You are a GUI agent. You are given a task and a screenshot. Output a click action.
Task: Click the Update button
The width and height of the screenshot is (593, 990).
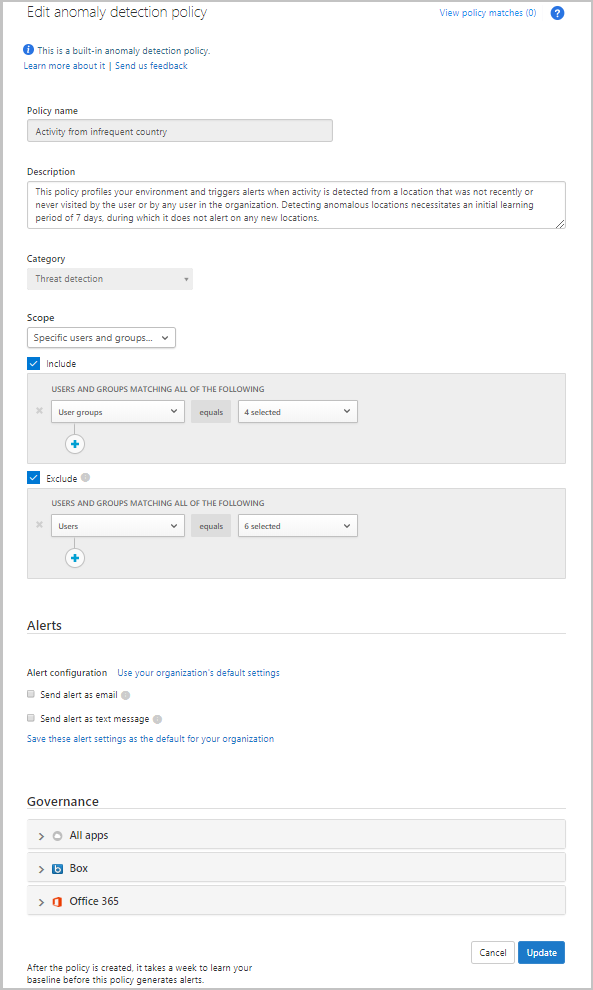tap(541, 953)
